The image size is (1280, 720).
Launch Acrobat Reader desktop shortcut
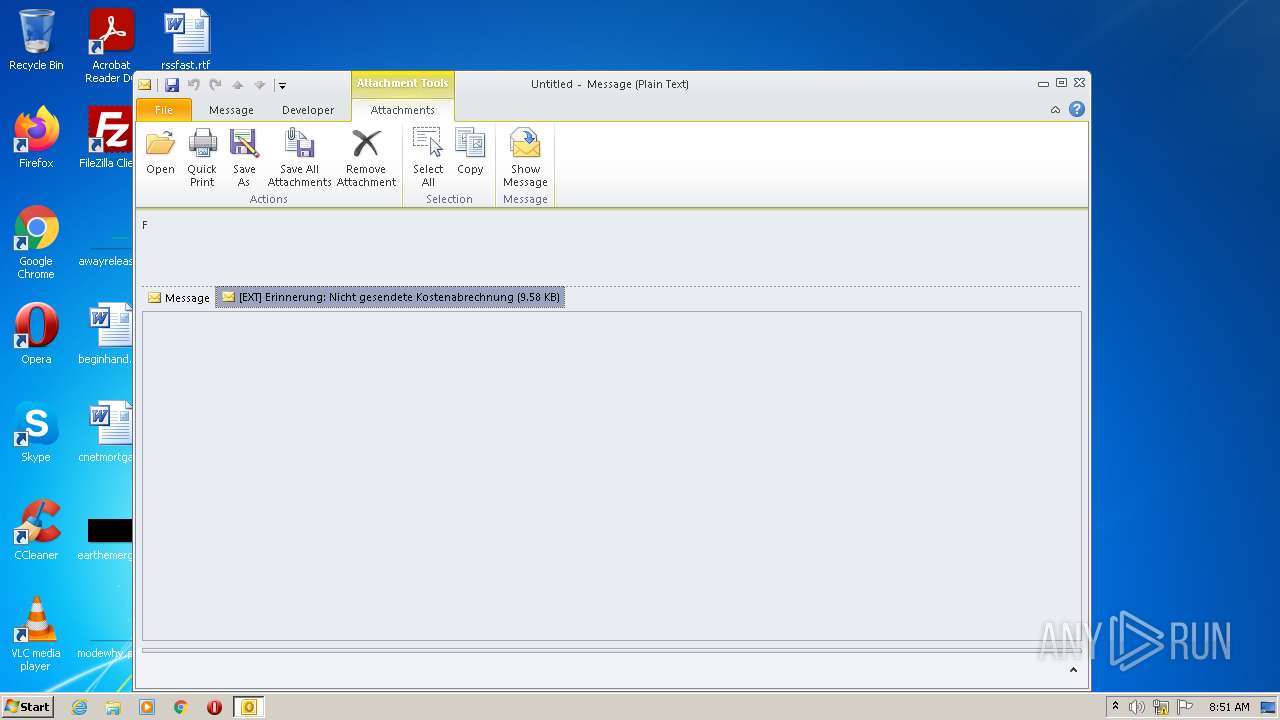[111, 46]
